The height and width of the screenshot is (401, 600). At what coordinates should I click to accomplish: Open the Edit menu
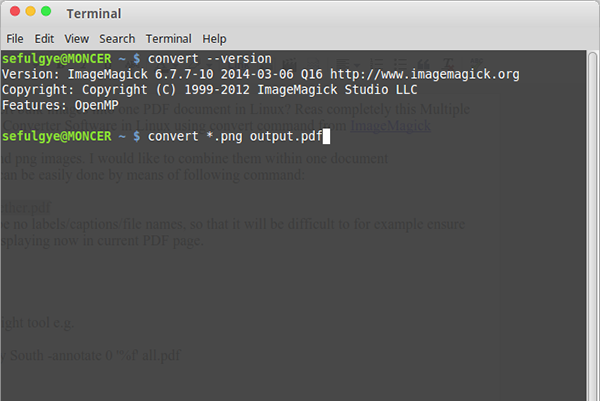coord(44,39)
